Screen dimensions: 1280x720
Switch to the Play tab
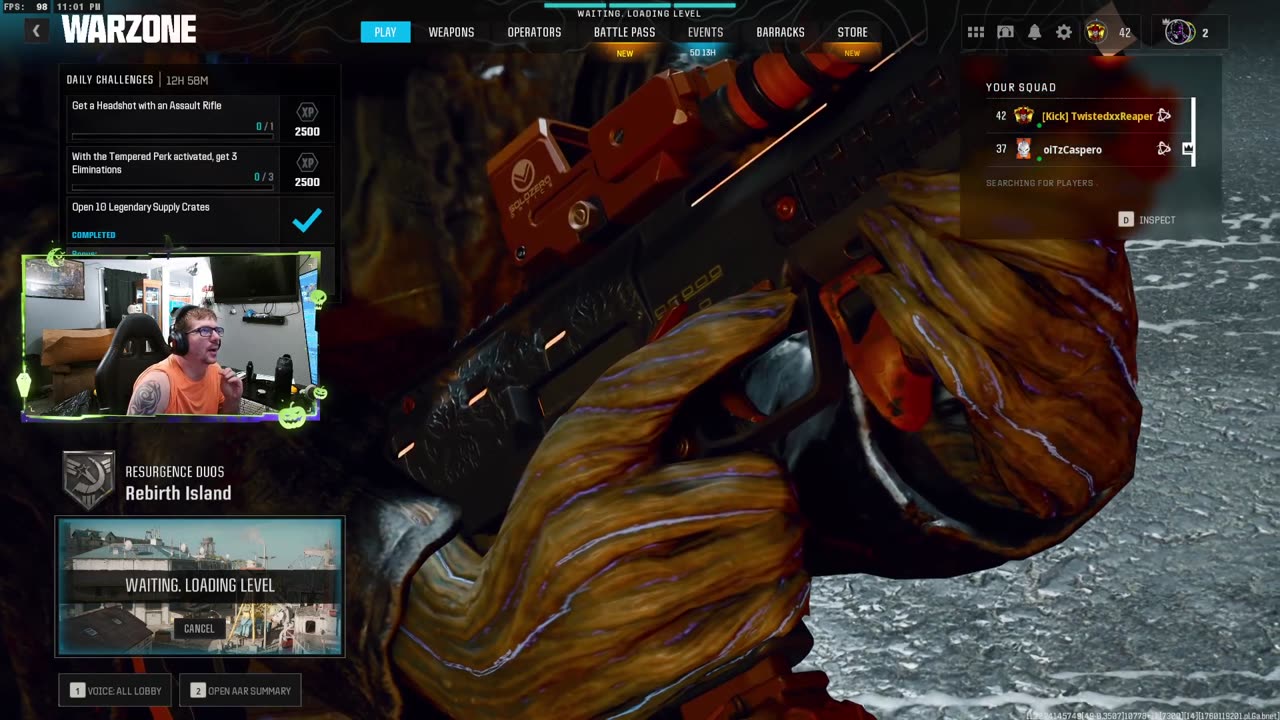pos(386,32)
